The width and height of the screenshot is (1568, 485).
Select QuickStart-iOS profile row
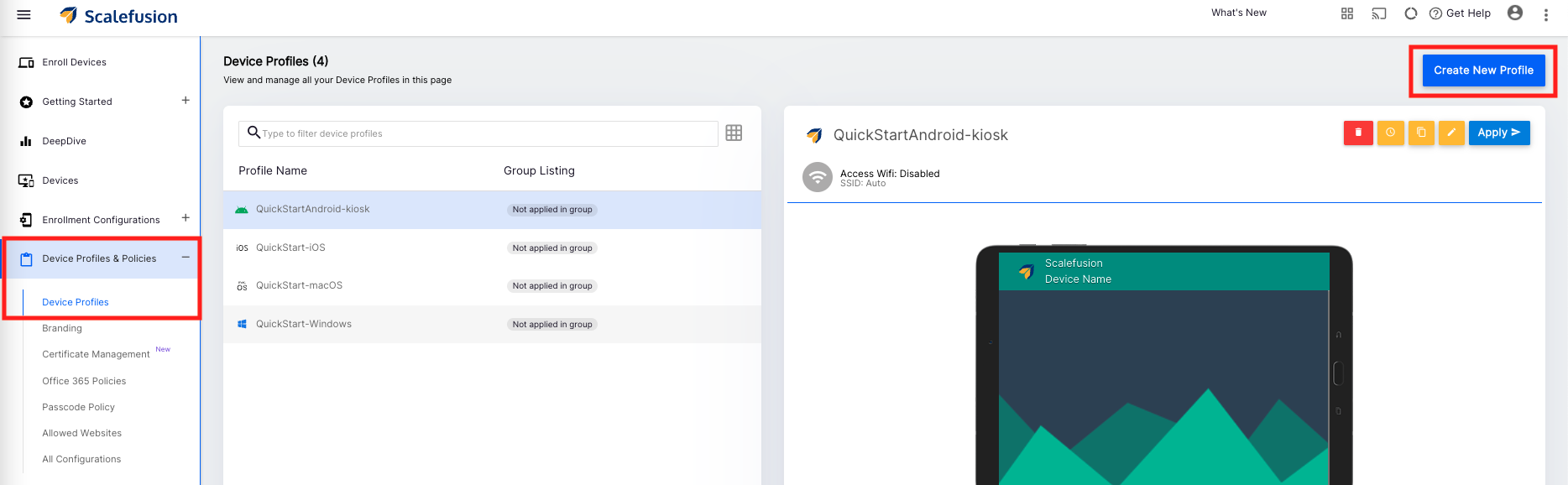click(x=492, y=248)
